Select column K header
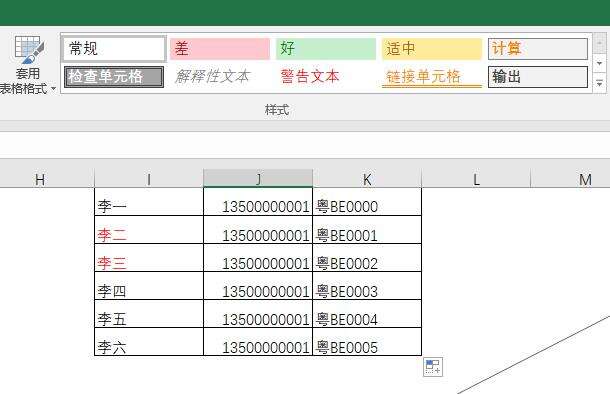Viewport: 610px width, 394px height. [367, 179]
